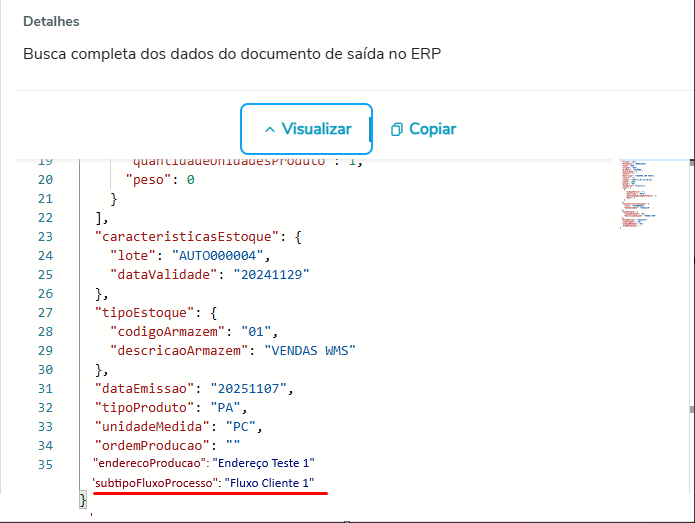This screenshot has height=523, width=695.
Task: Click the Copiar button
Action: click(423, 129)
